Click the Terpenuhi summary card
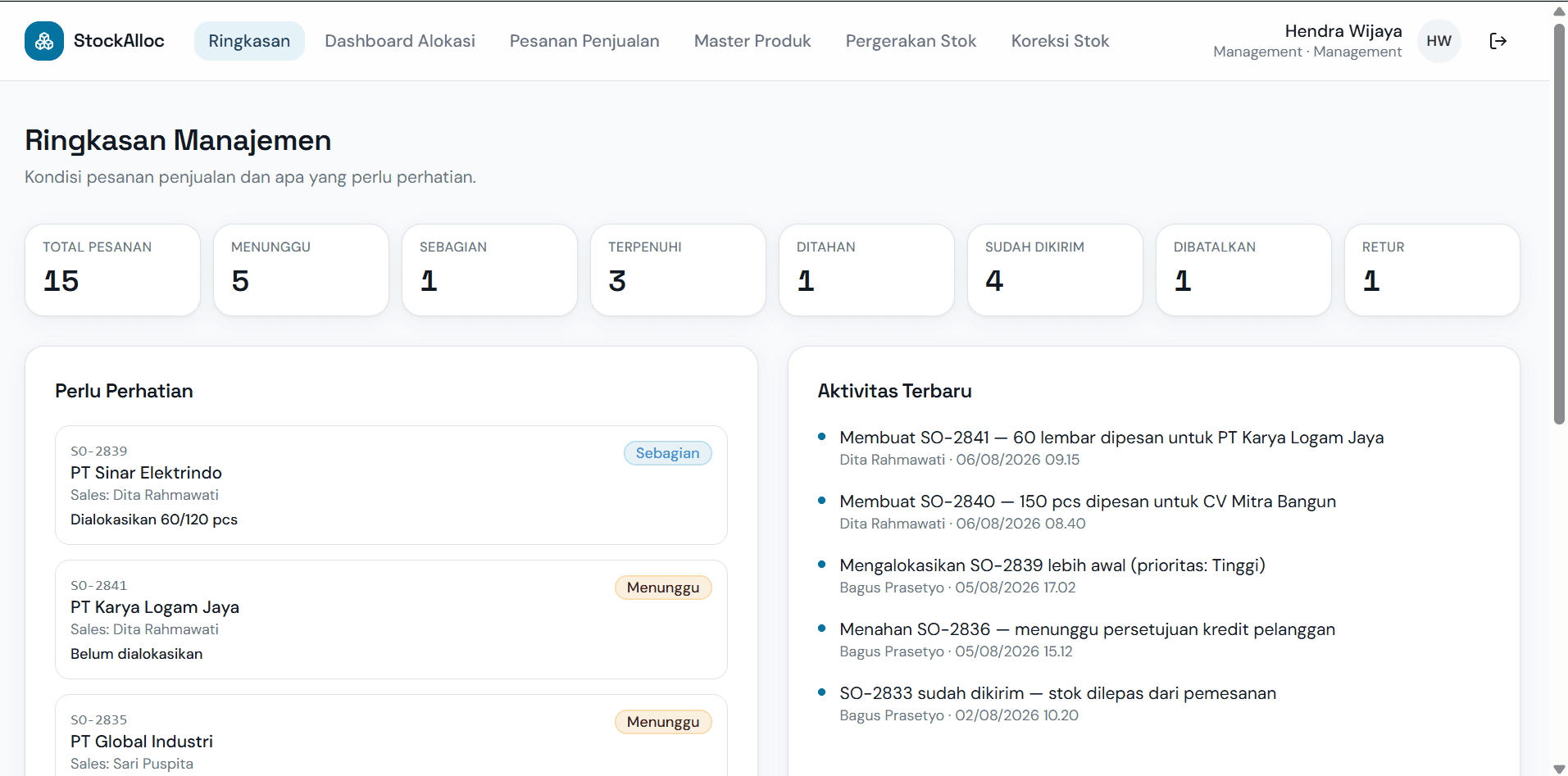This screenshot has width=1568, height=776. click(679, 270)
